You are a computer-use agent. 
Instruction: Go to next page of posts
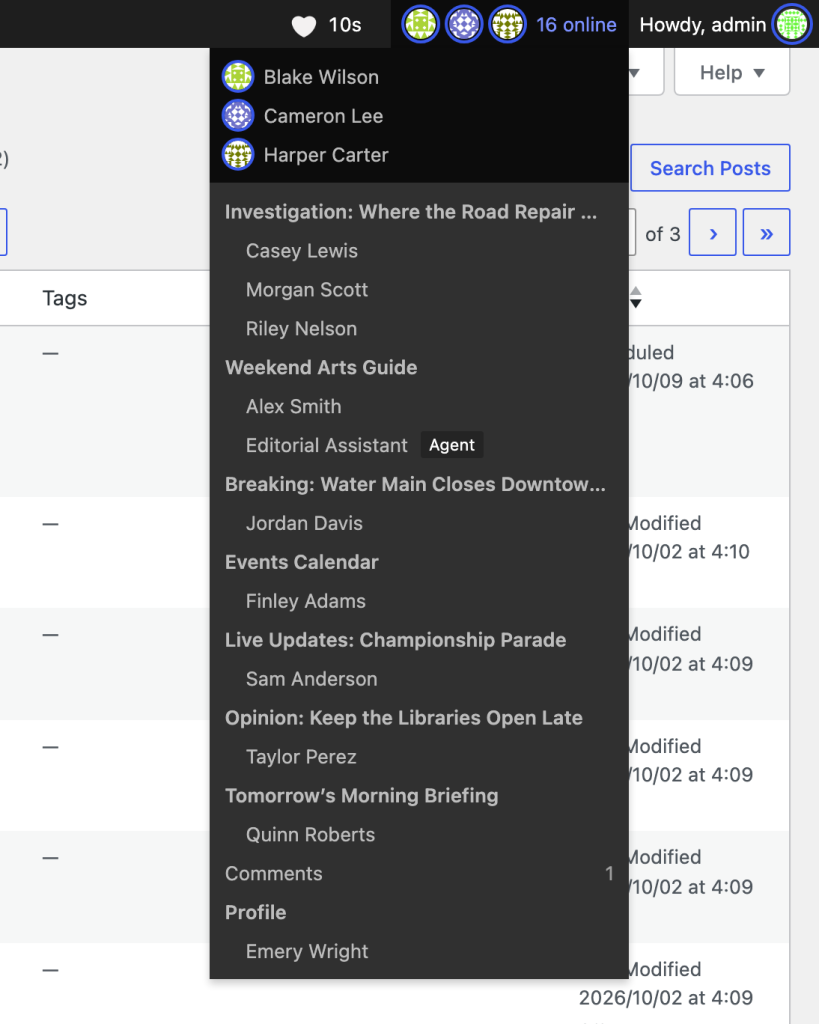tap(713, 232)
